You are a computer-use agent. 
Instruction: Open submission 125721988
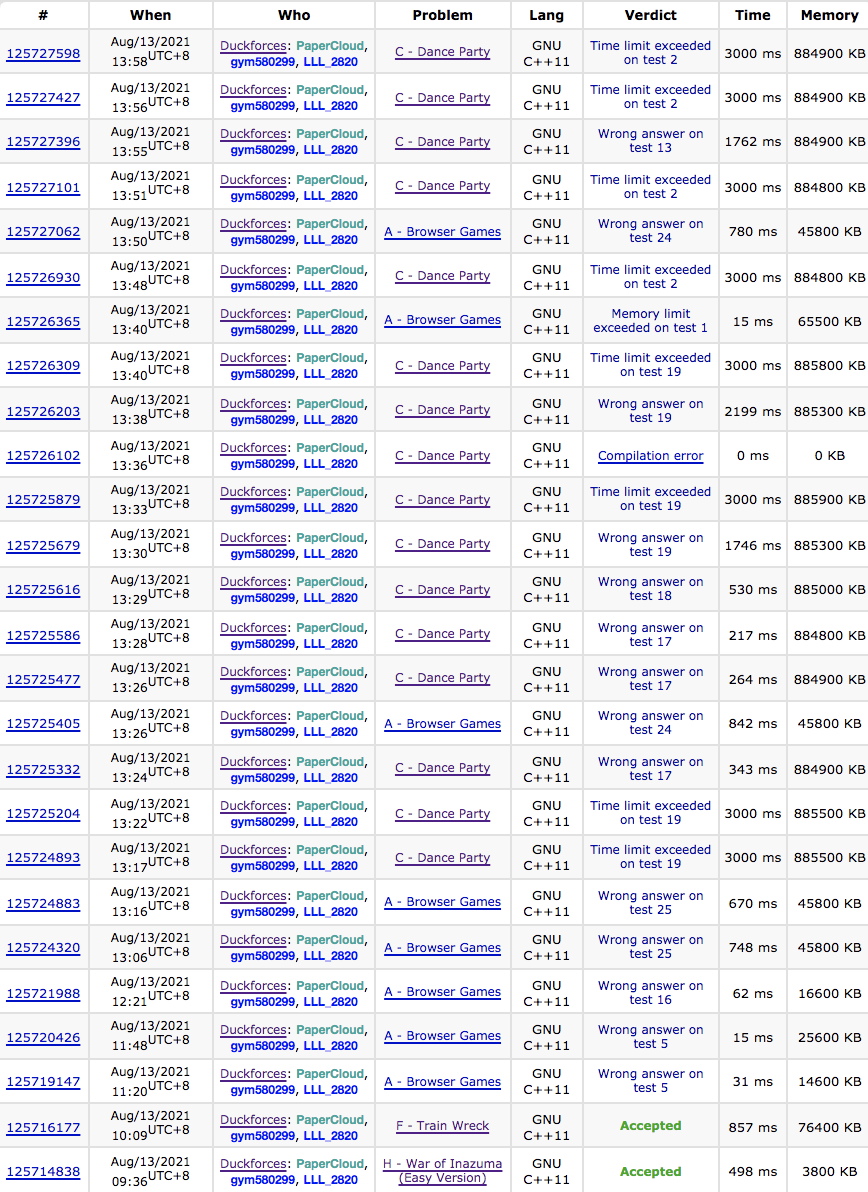(x=43, y=994)
